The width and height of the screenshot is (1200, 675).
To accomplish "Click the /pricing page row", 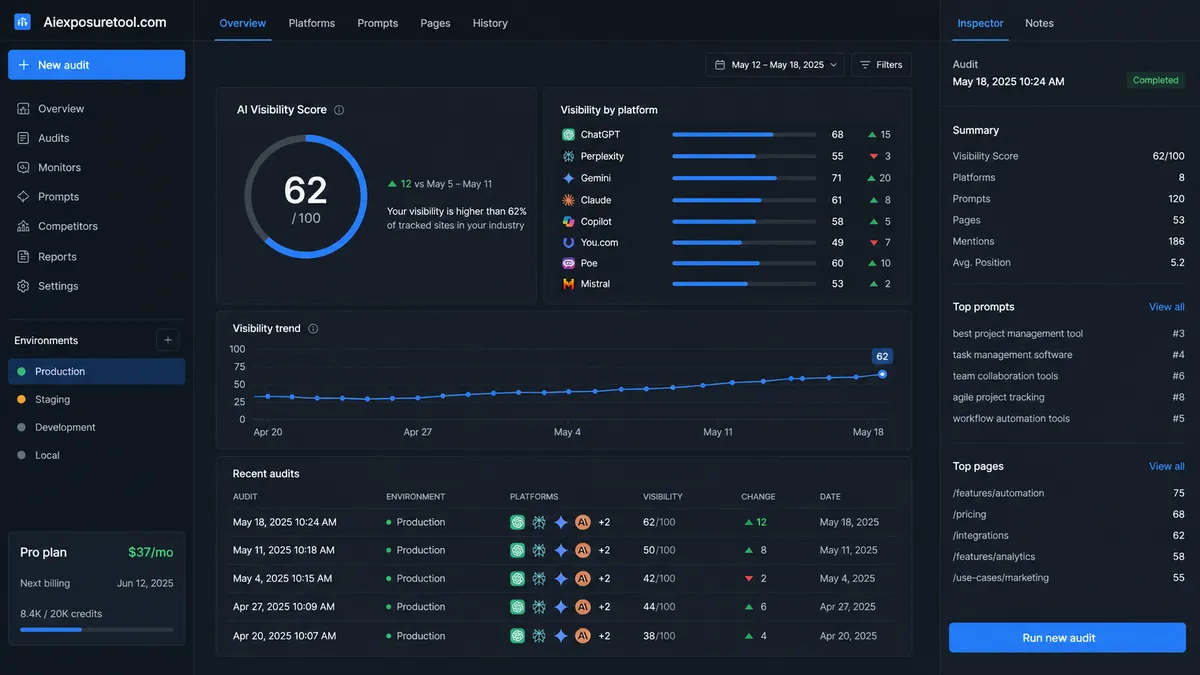I will [x=1068, y=514].
